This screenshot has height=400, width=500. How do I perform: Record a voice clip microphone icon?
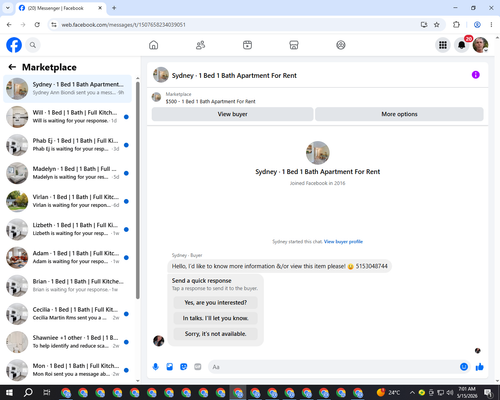point(155,367)
